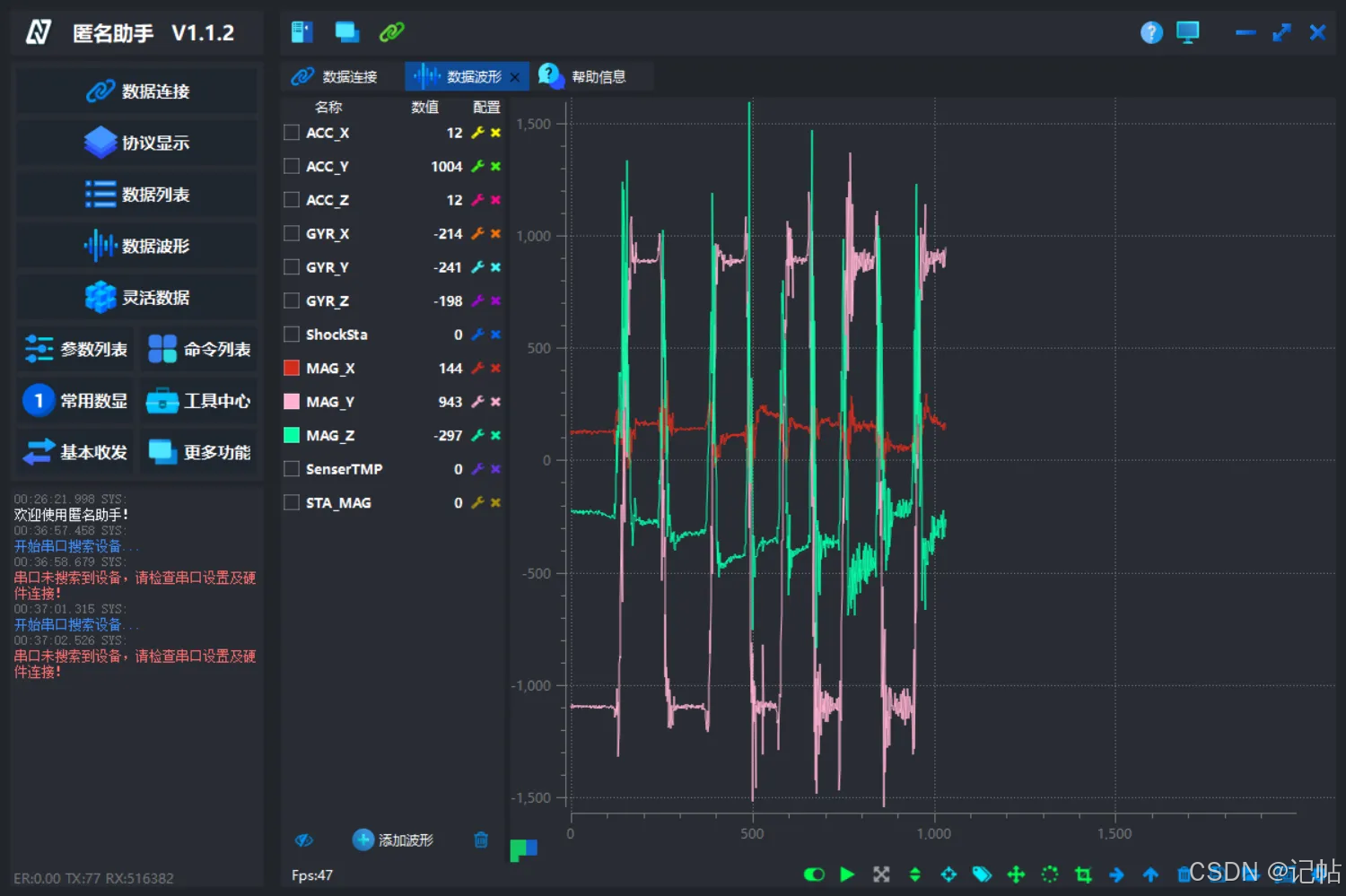Click the gray four-arrow expand icon under the chart

[881, 874]
